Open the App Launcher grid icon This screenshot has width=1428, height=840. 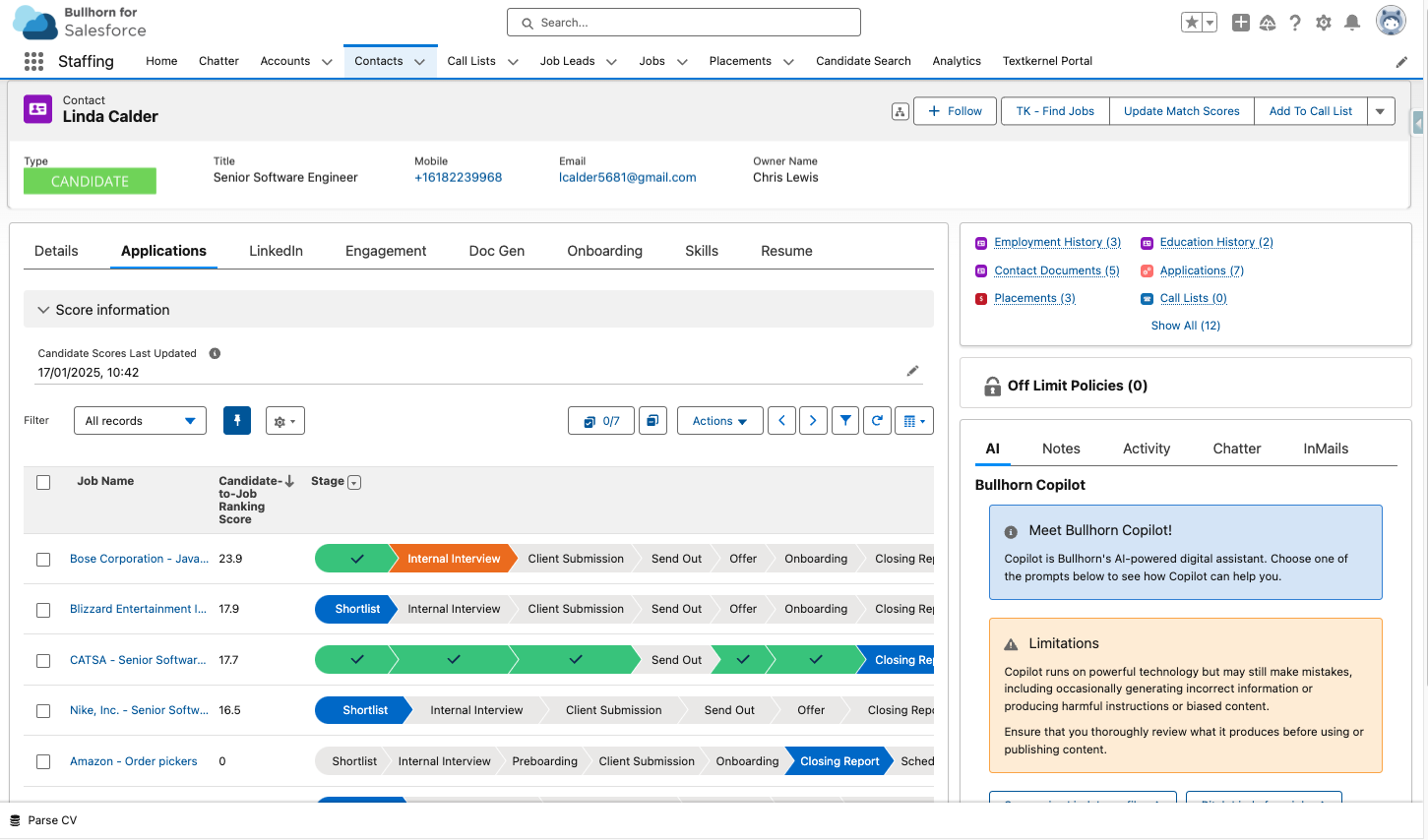(33, 61)
